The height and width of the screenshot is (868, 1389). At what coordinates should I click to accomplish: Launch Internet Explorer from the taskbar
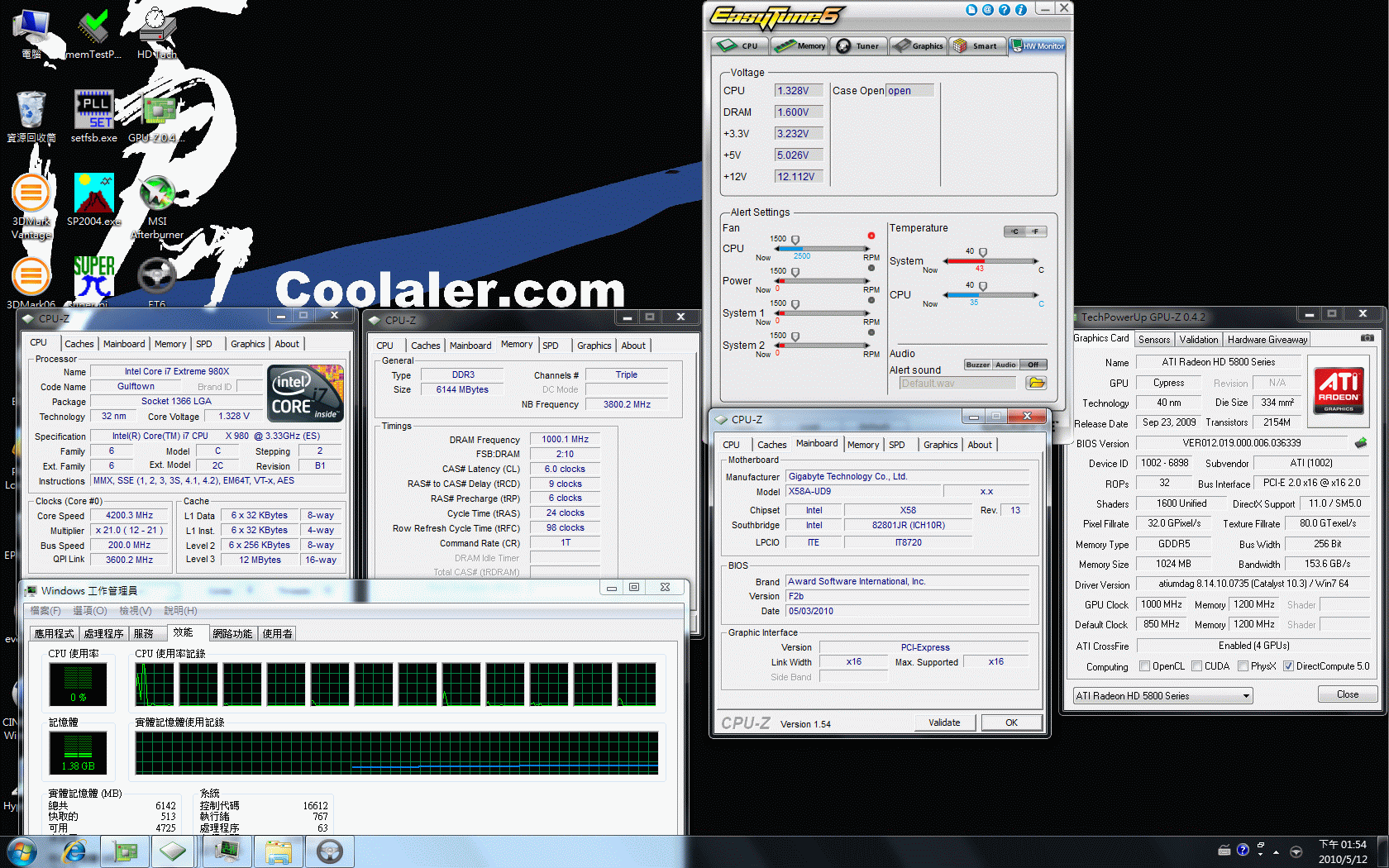coord(74,851)
